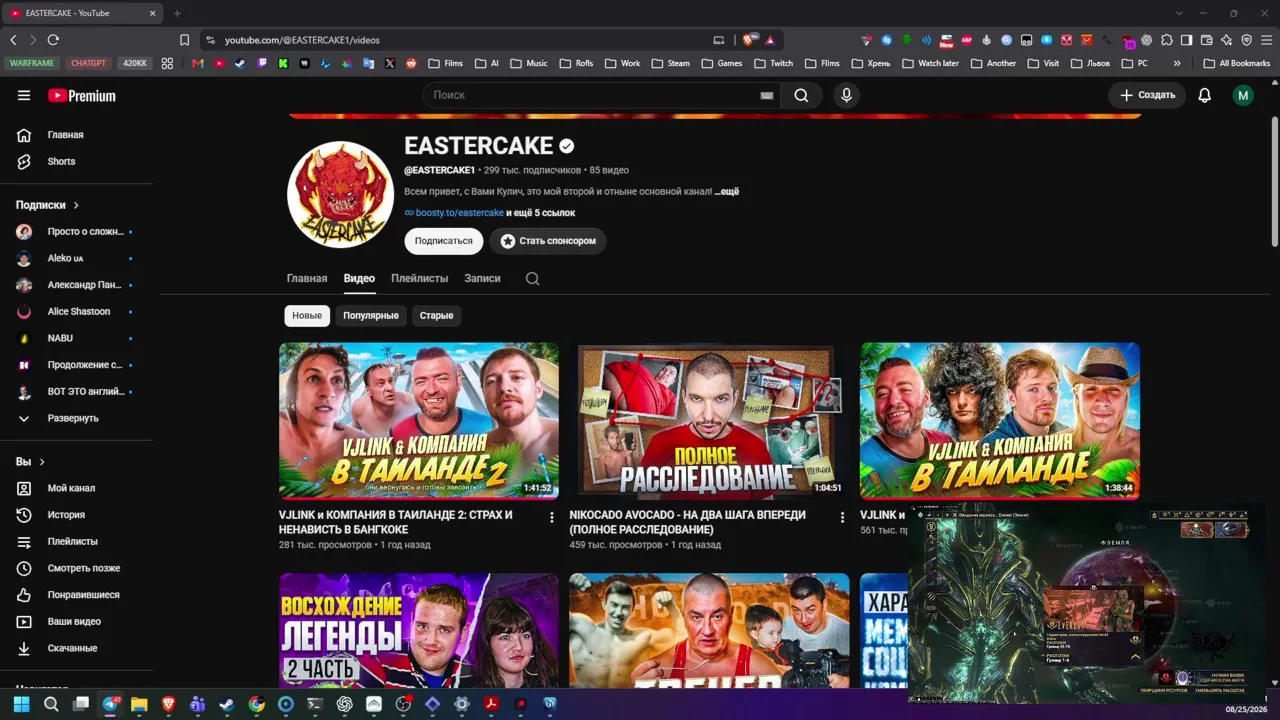Click Стать спонсором button
The image size is (1280, 720).
pos(548,241)
